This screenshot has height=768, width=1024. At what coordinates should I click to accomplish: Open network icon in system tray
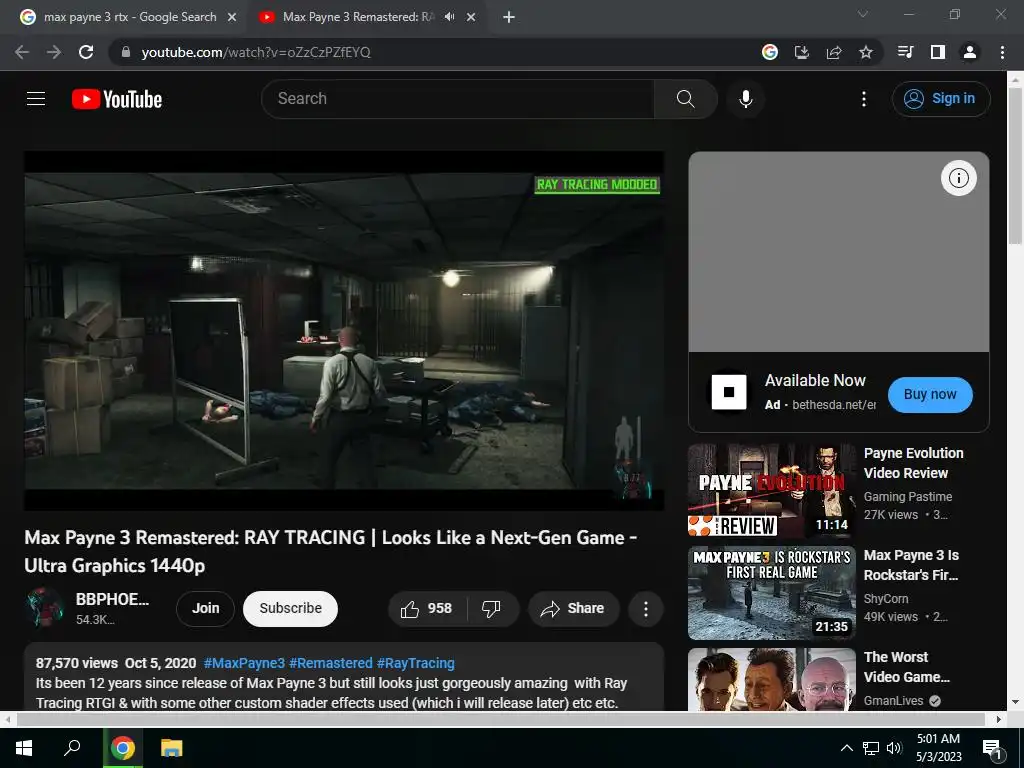(x=871, y=748)
